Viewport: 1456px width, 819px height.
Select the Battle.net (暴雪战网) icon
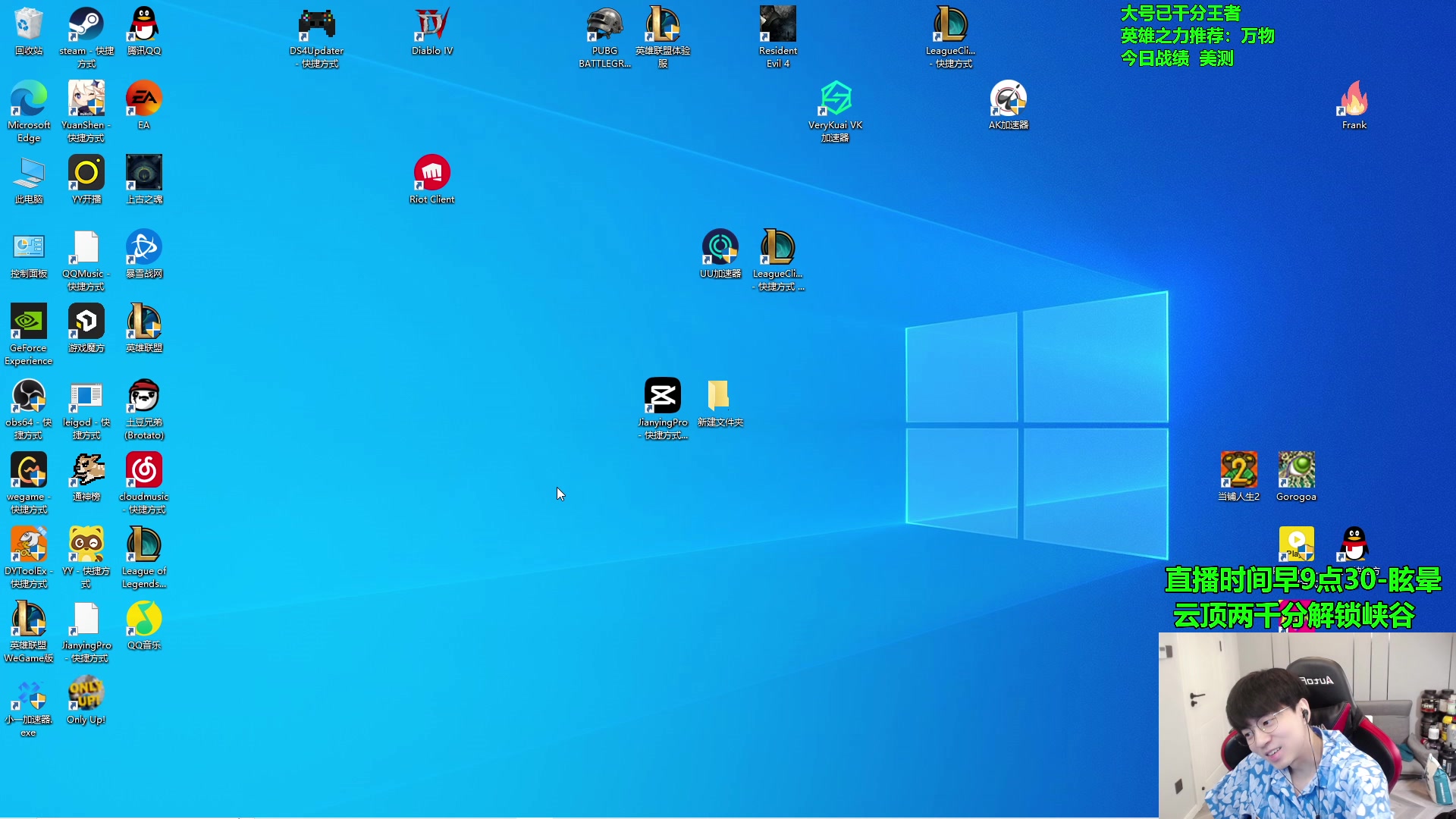pos(144,254)
